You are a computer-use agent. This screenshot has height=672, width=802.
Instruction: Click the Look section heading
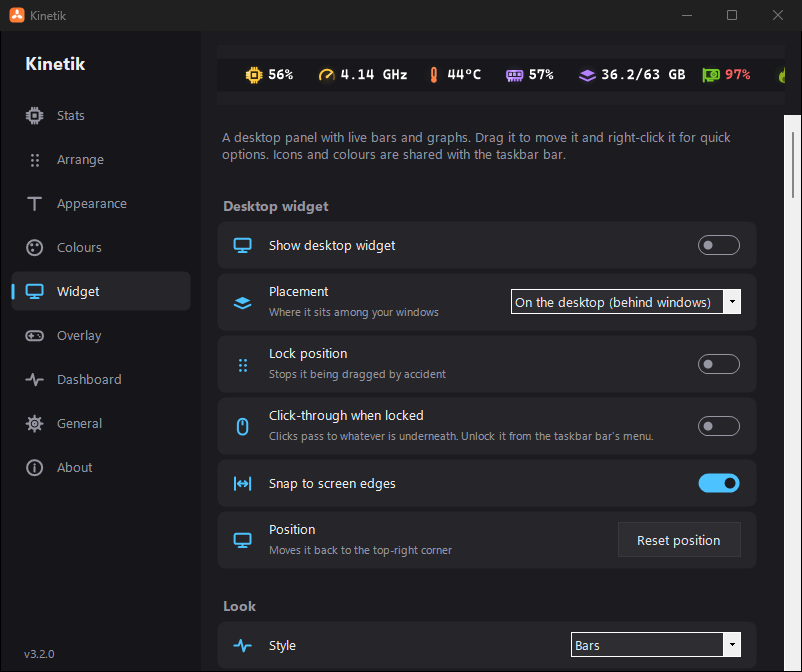[239, 607]
